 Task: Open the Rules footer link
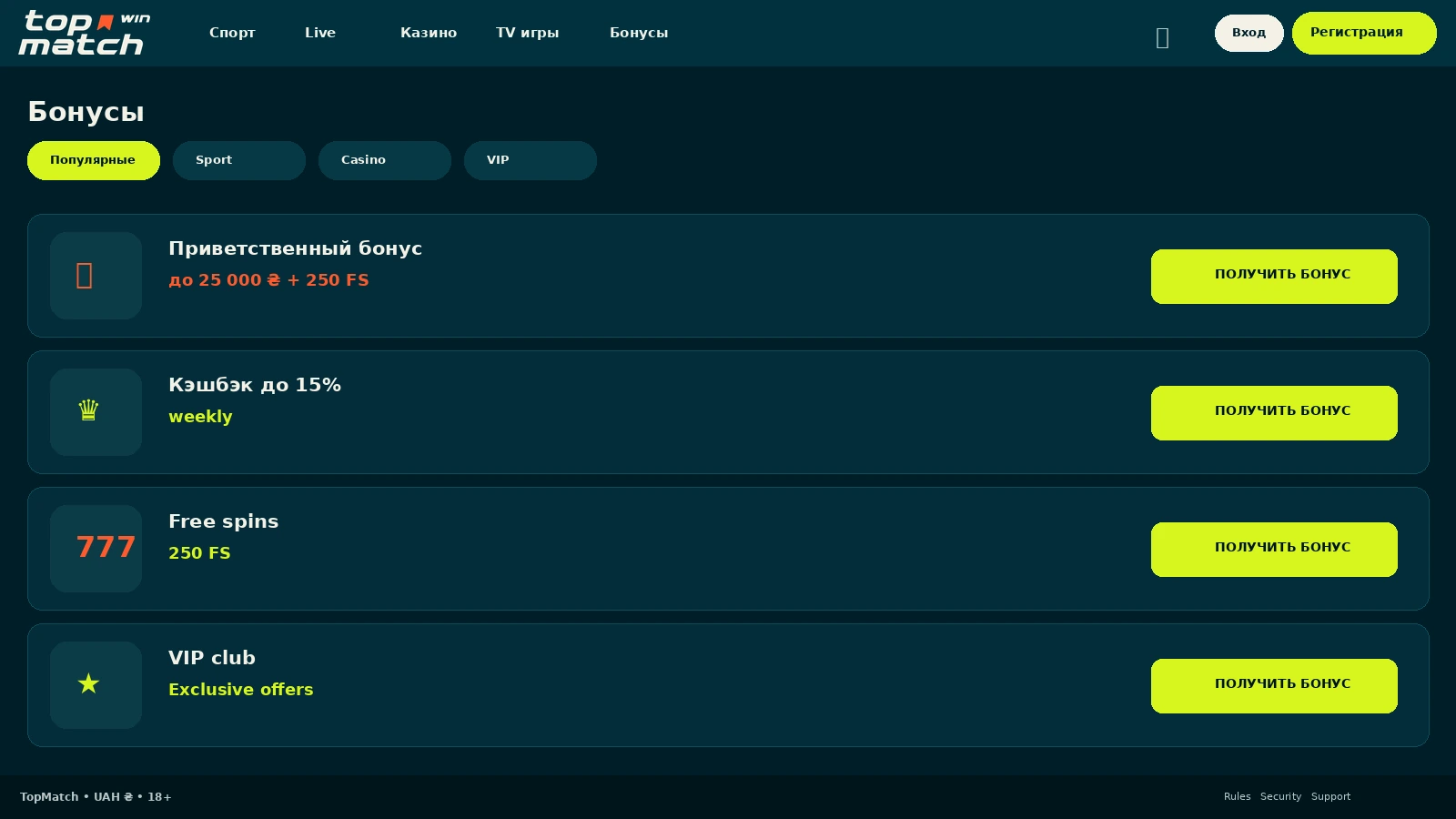tap(1238, 796)
